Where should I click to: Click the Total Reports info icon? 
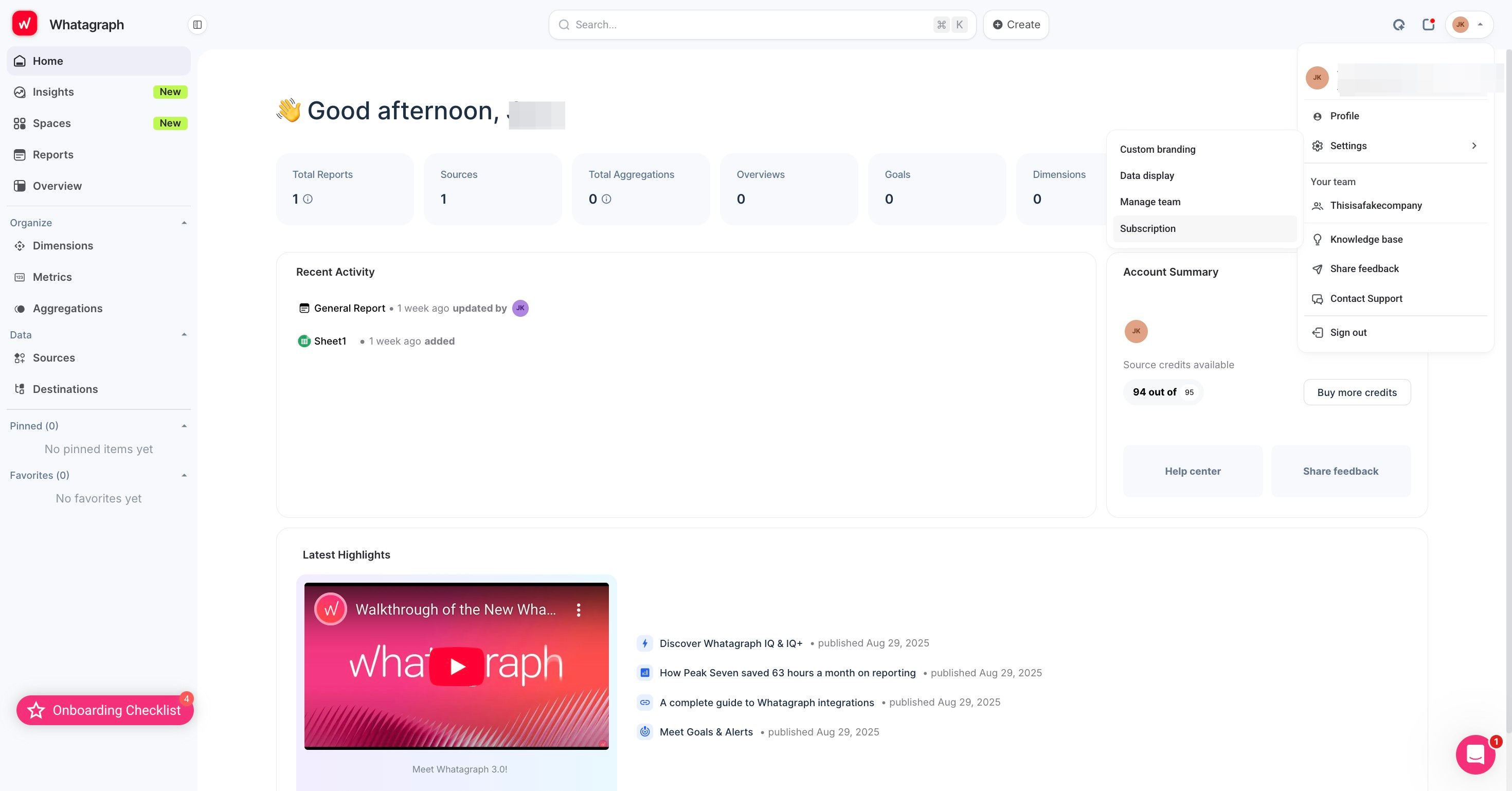[308, 199]
